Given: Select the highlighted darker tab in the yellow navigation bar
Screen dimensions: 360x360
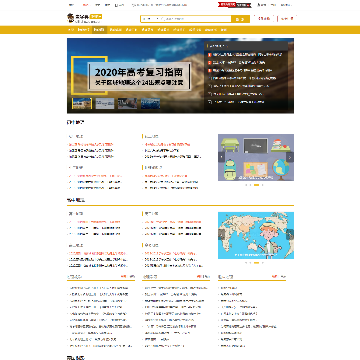Looking at the screenshot, I should click(99, 30).
